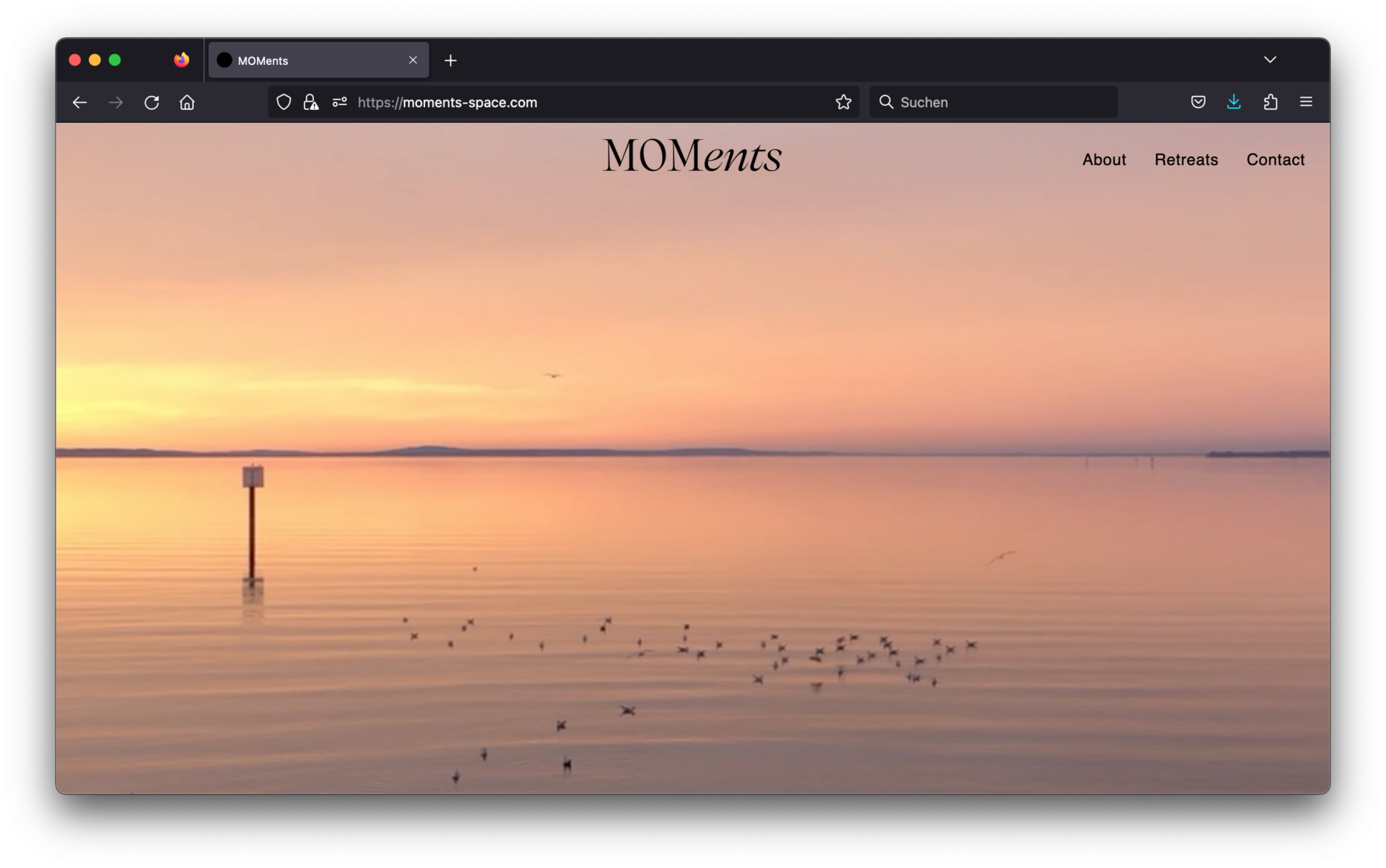1386x868 pixels.
Task: Go to the About page
Action: (1104, 159)
